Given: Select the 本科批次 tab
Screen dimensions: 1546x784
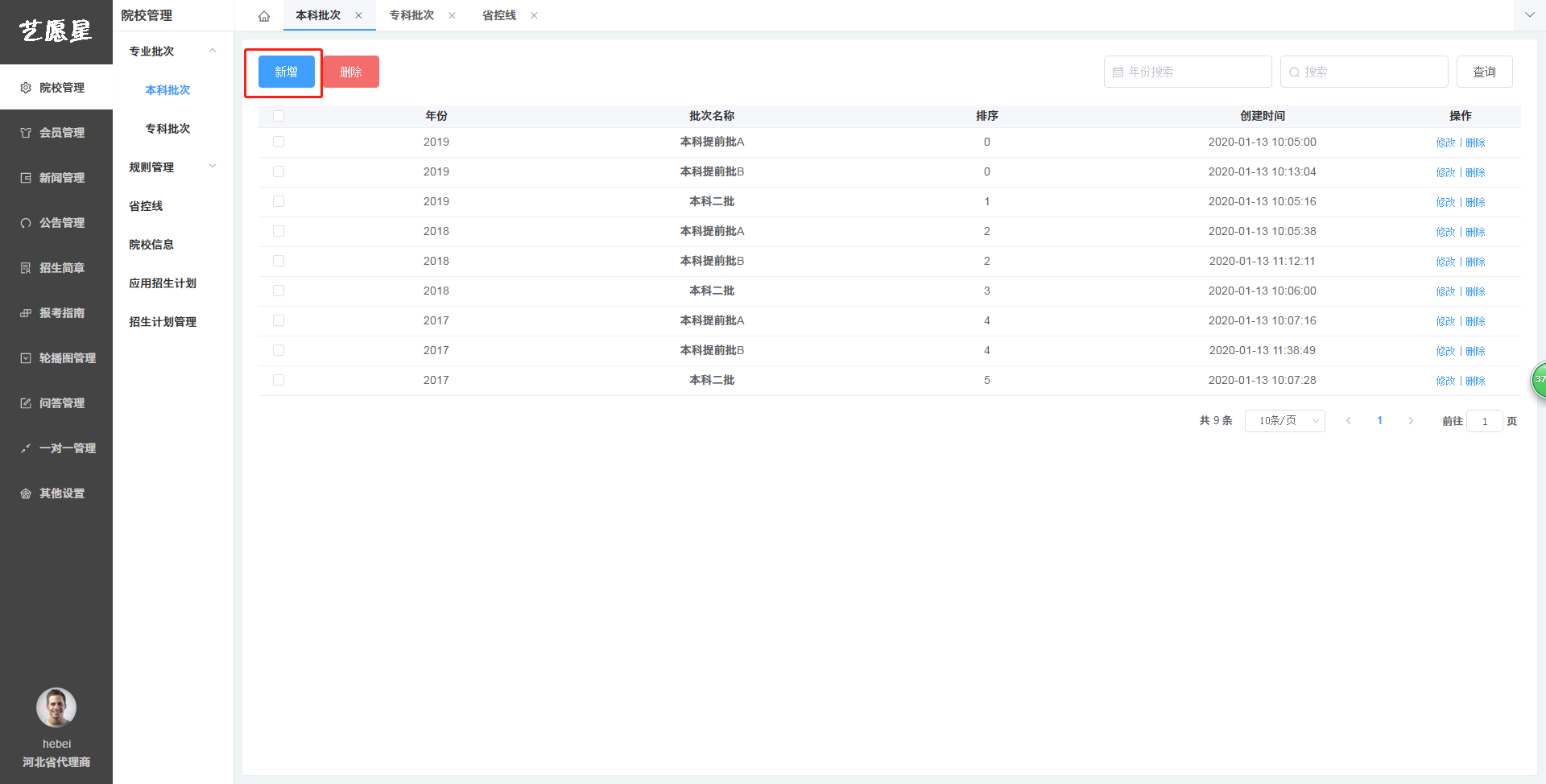Looking at the screenshot, I should [x=318, y=15].
